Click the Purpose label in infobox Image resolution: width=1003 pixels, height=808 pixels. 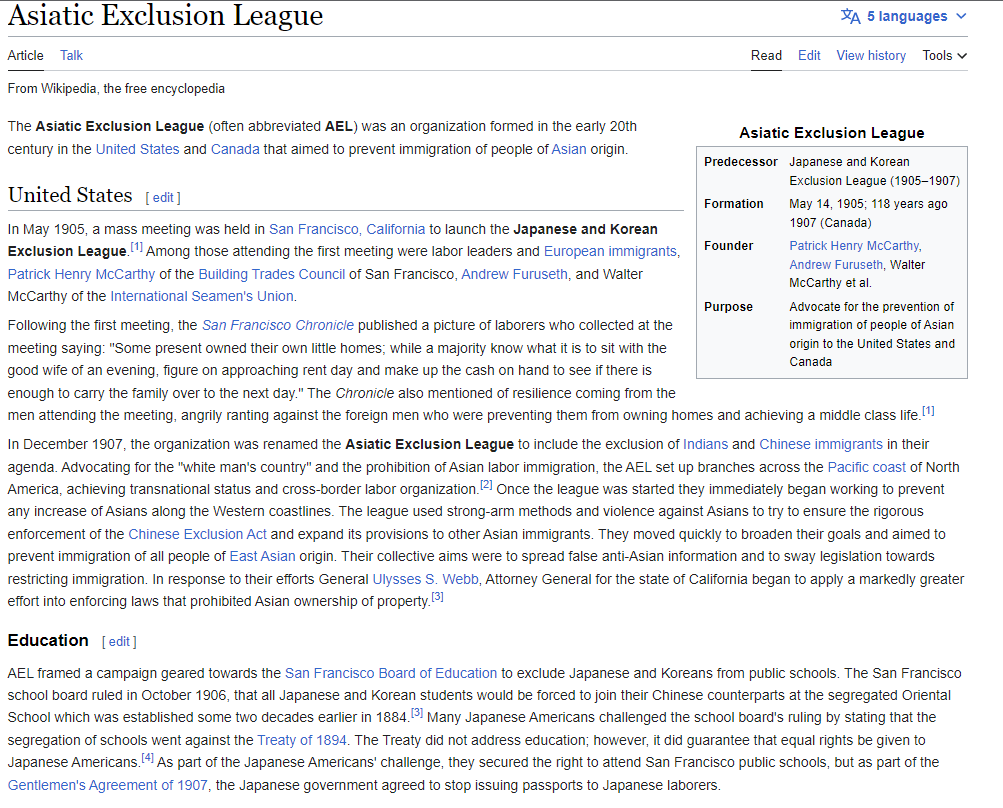729,306
